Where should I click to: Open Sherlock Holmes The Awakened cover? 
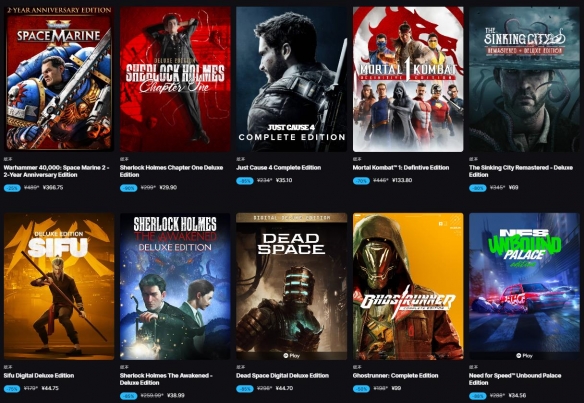coord(175,286)
